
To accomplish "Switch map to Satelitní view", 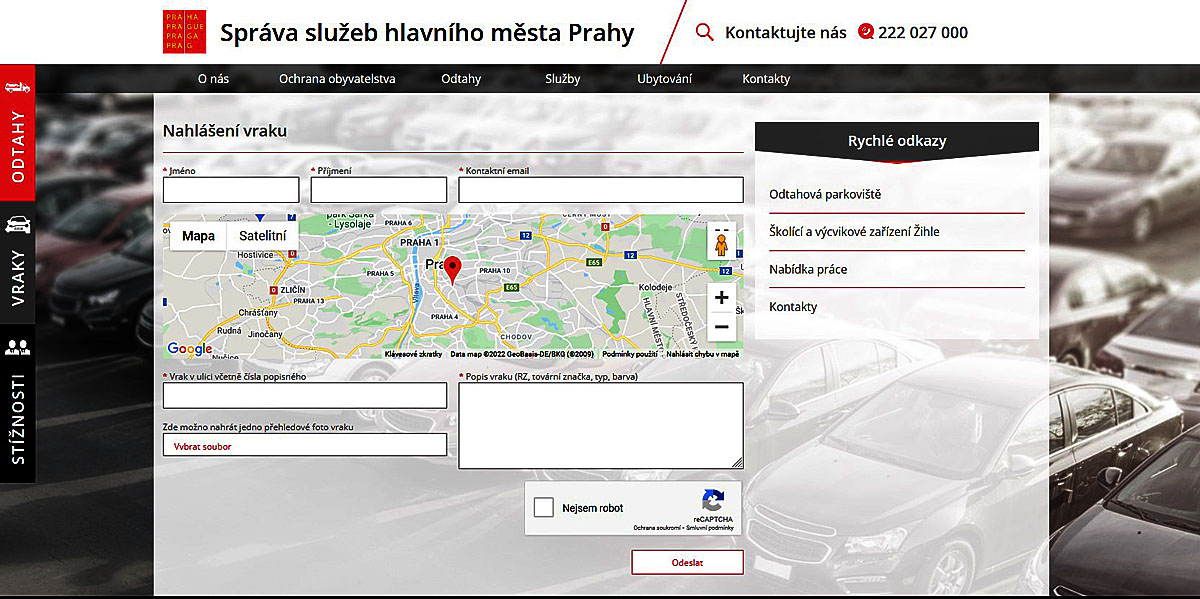I will coord(263,236).
